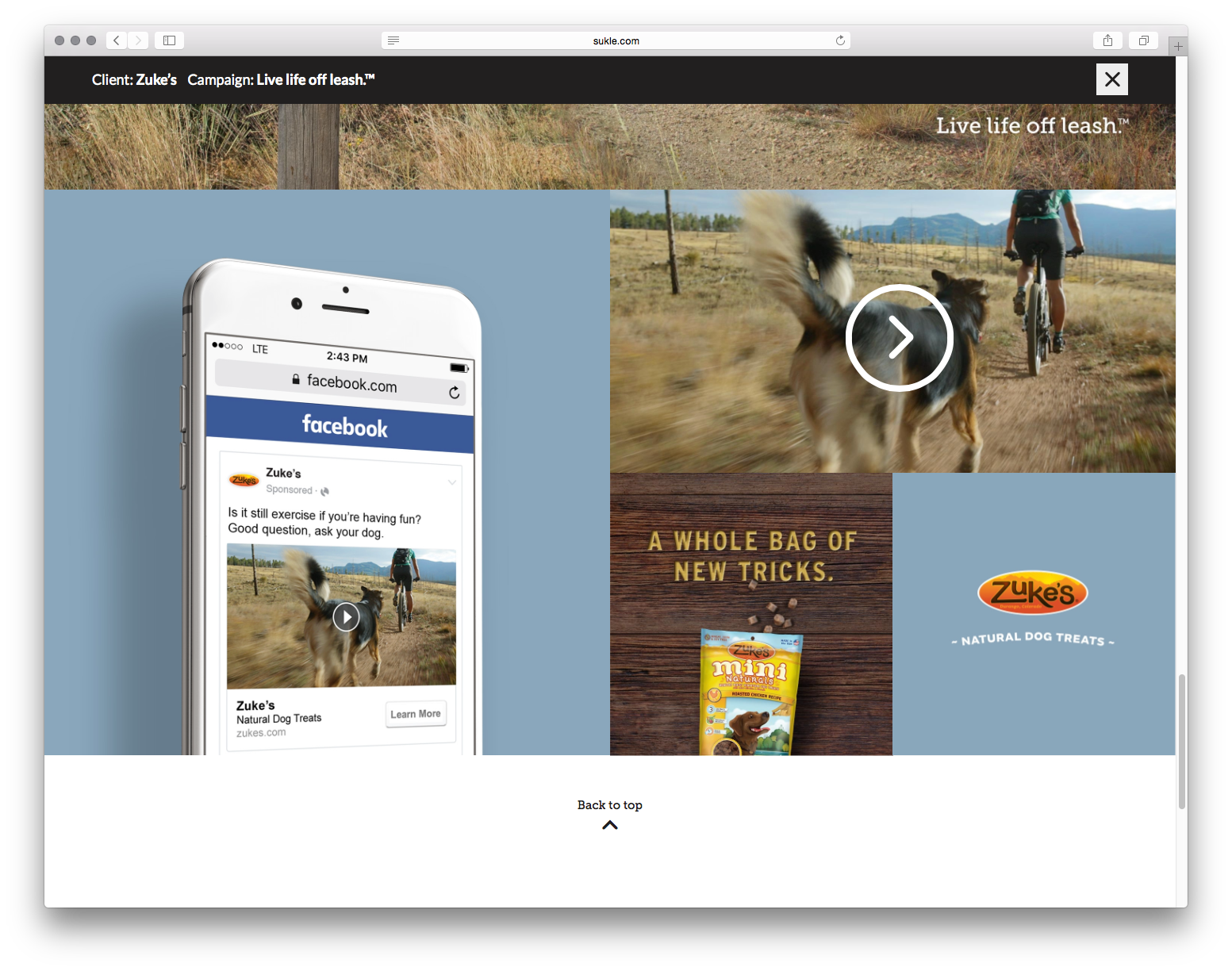Click 'Client: Zuke's' header text

point(134,79)
